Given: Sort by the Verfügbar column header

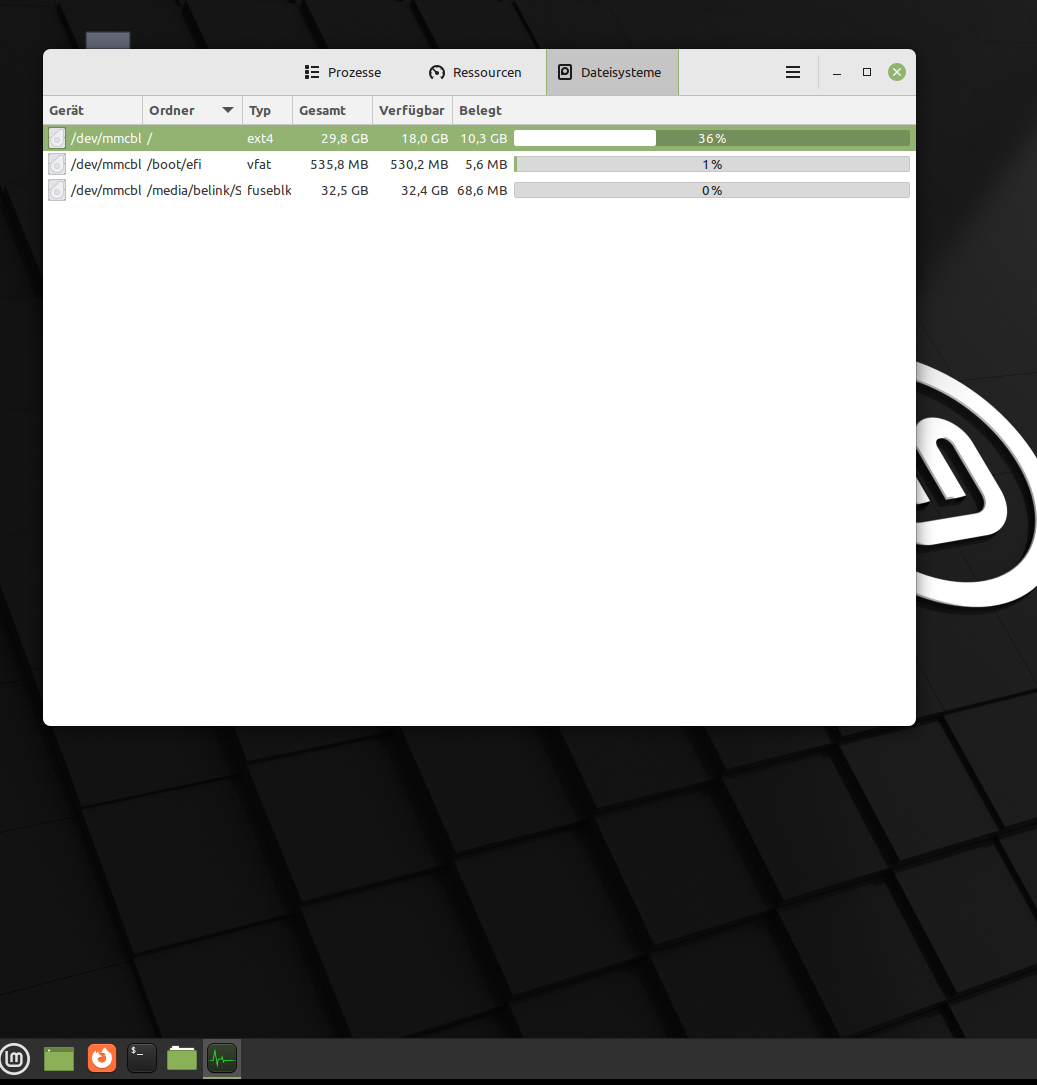Looking at the screenshot, I should coord(412,110).
